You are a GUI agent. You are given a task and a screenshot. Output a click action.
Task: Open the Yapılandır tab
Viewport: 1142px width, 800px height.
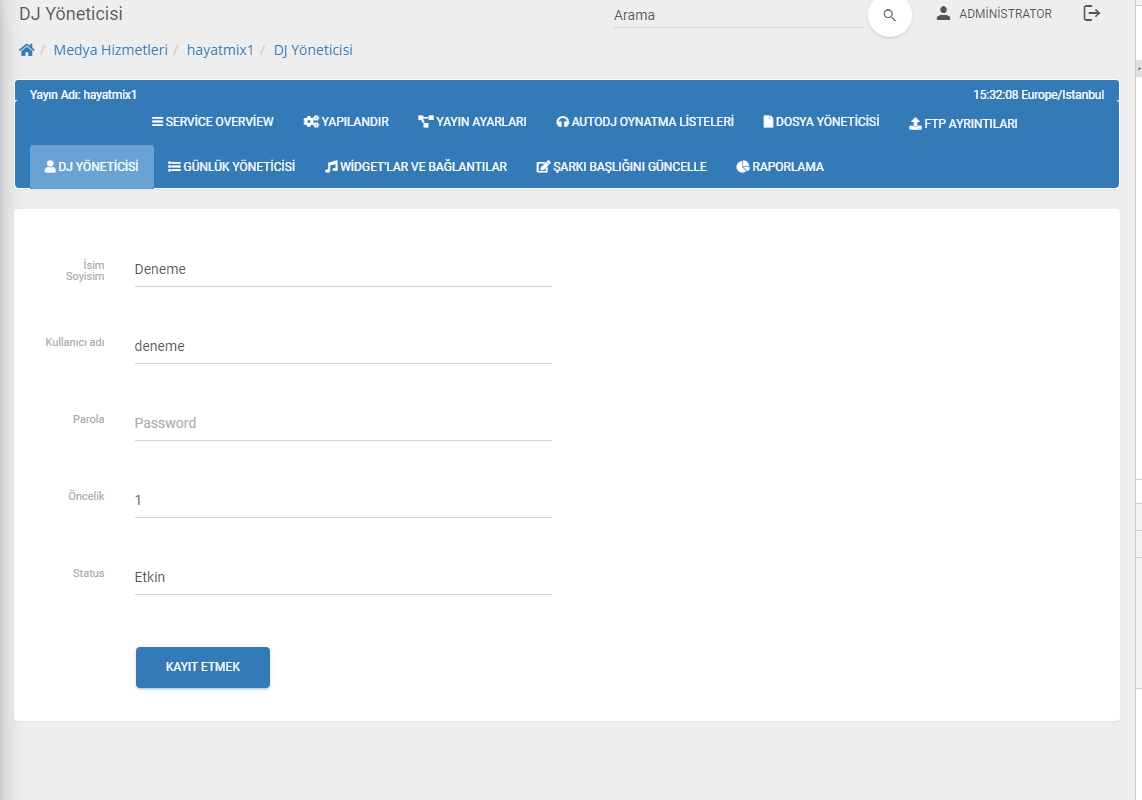pyautogui.click(x=346, y=122)
